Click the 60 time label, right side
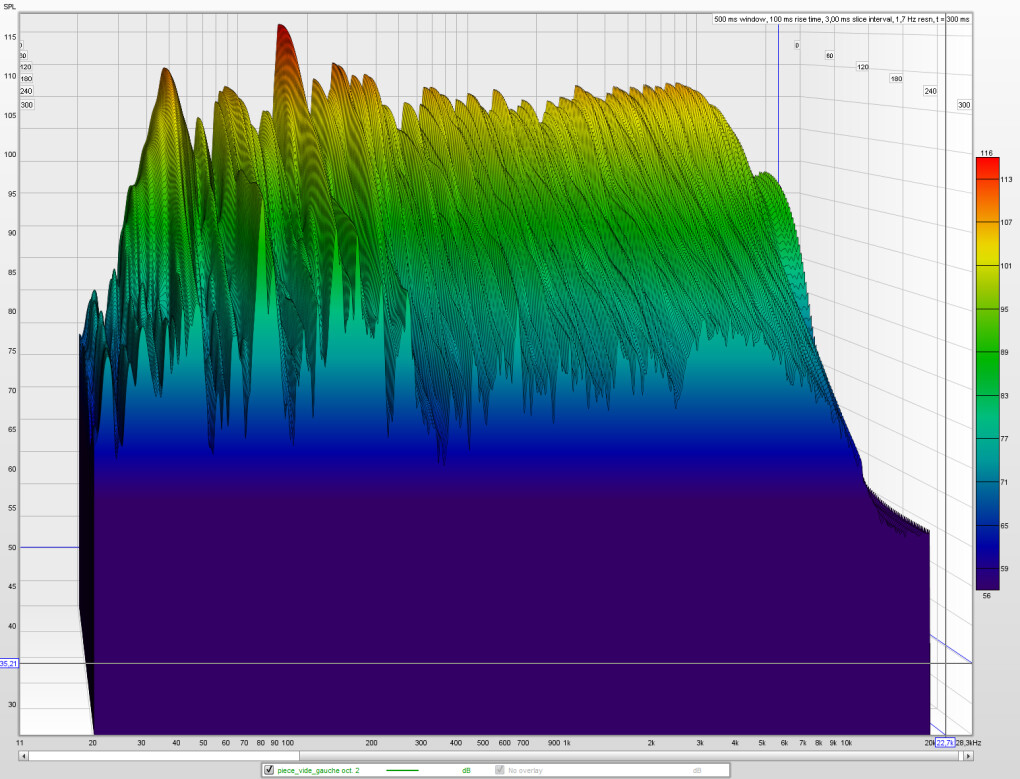Viewport: 1020px width, 779px height. tap(829, 56)
